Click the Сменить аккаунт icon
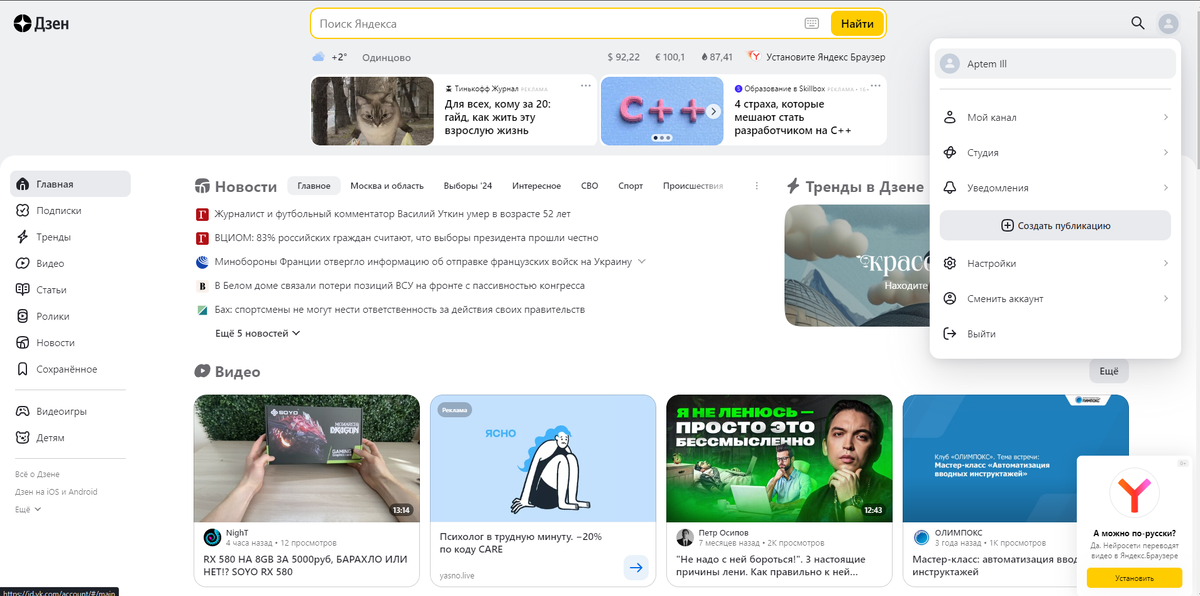1200x596 pixels. (x=950, y=298)
